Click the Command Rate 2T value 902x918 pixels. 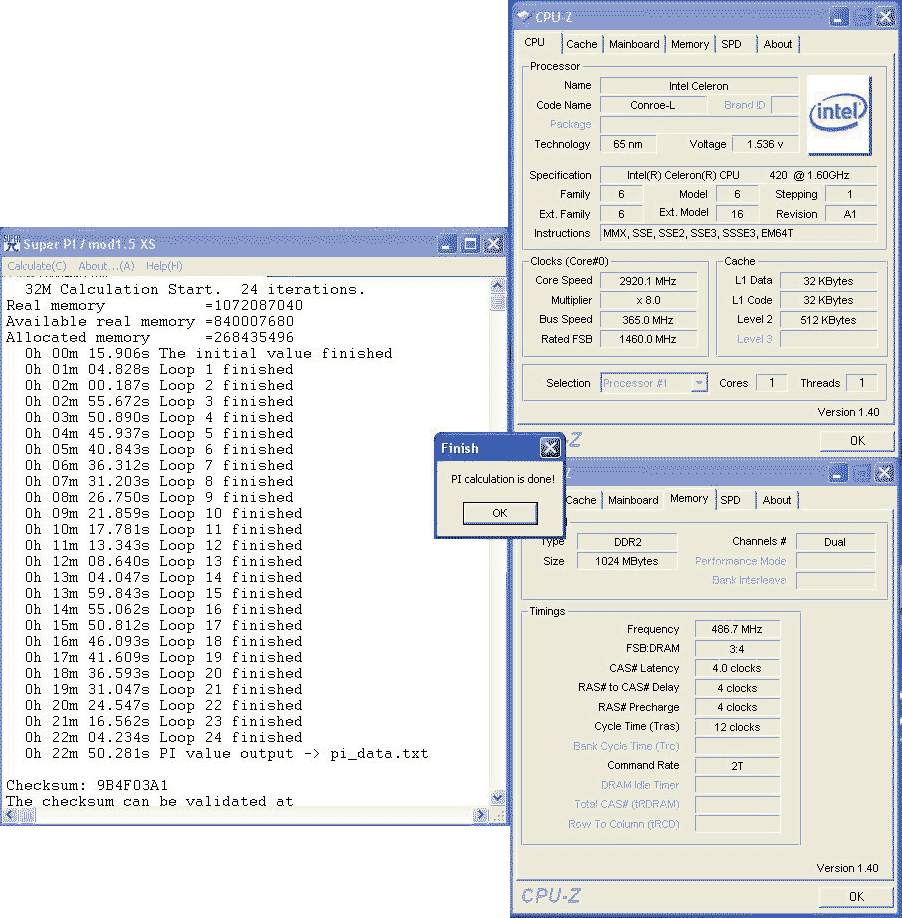tap(737, 766)
